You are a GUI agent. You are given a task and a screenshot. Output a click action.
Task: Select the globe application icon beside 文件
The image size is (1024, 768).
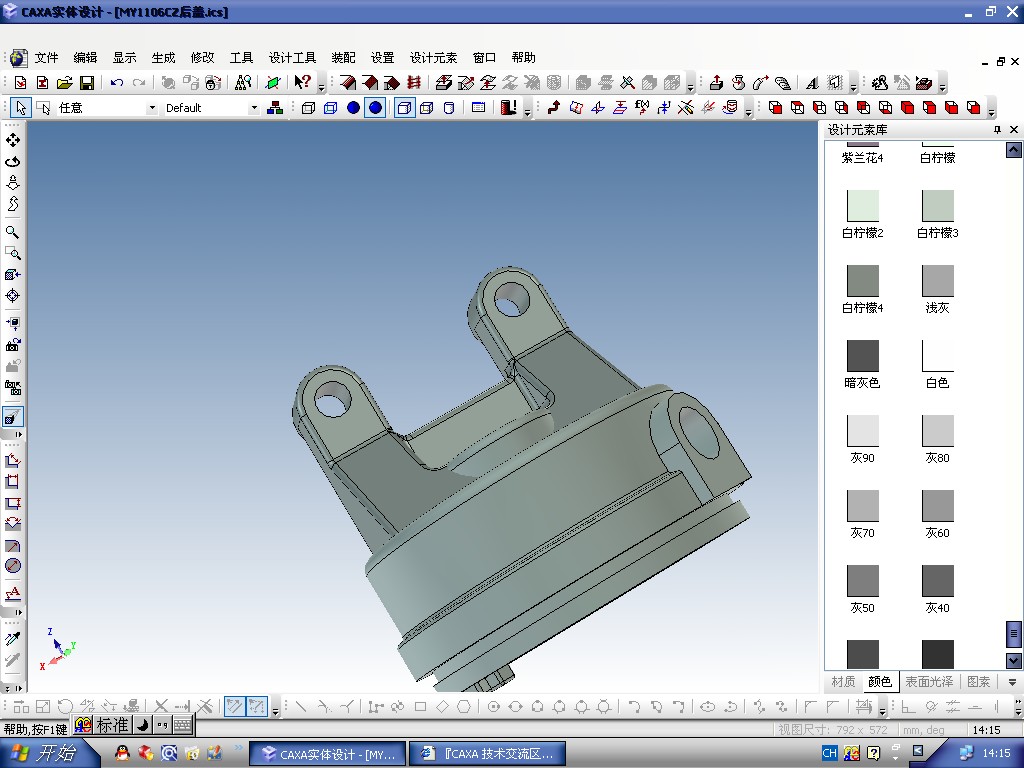(x=18, y=58)
